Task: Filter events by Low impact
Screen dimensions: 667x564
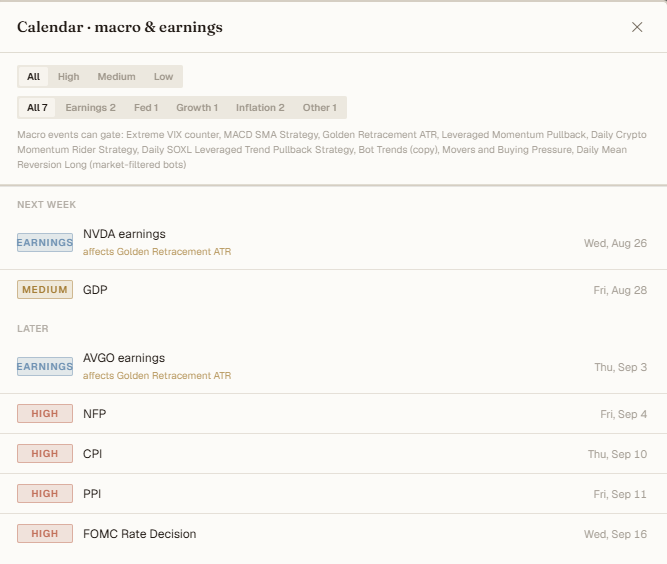Action: pyautogui.click(x=163, y=77)
